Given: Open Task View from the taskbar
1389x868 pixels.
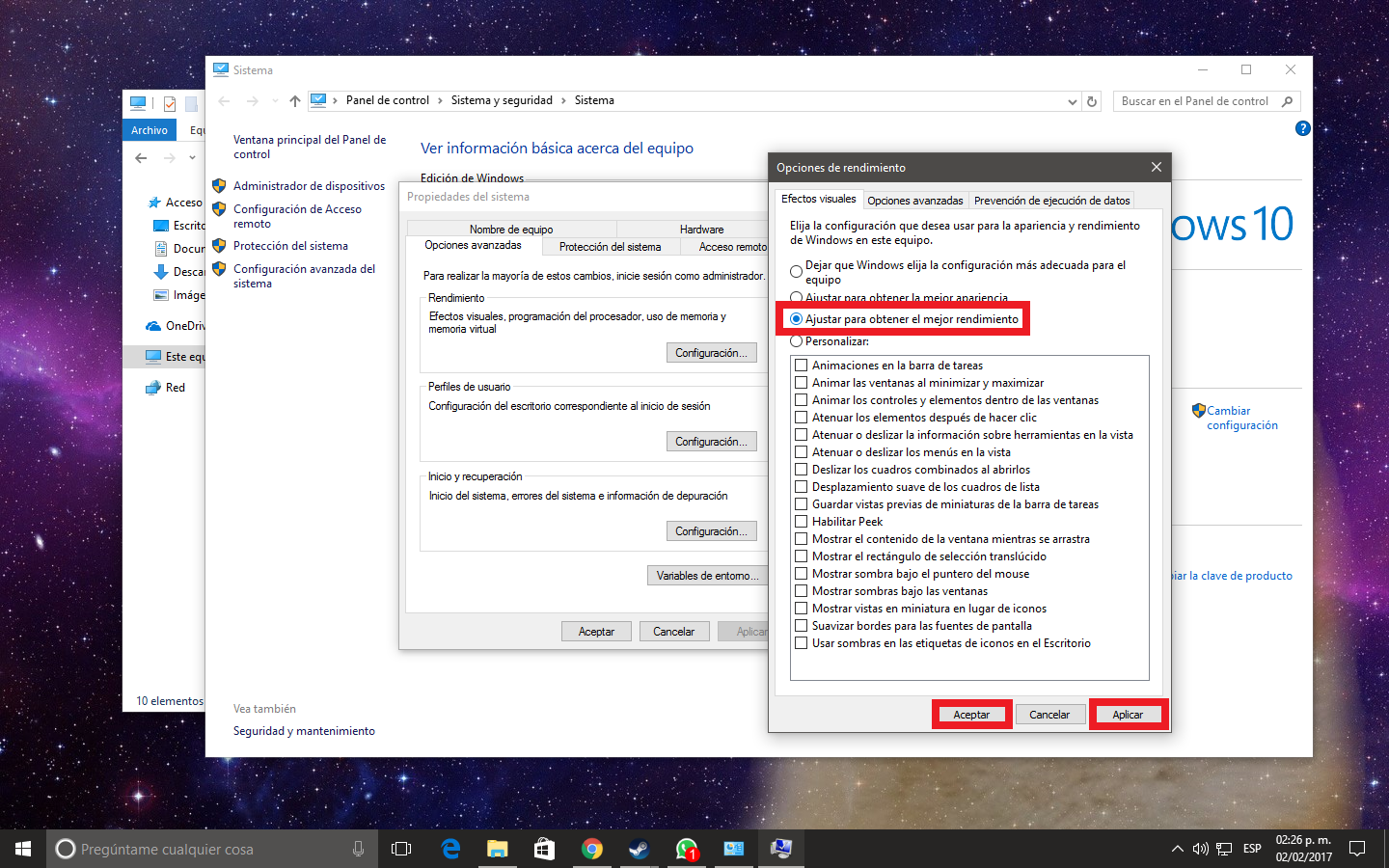Looking at the screenshot, I should 401,849.
